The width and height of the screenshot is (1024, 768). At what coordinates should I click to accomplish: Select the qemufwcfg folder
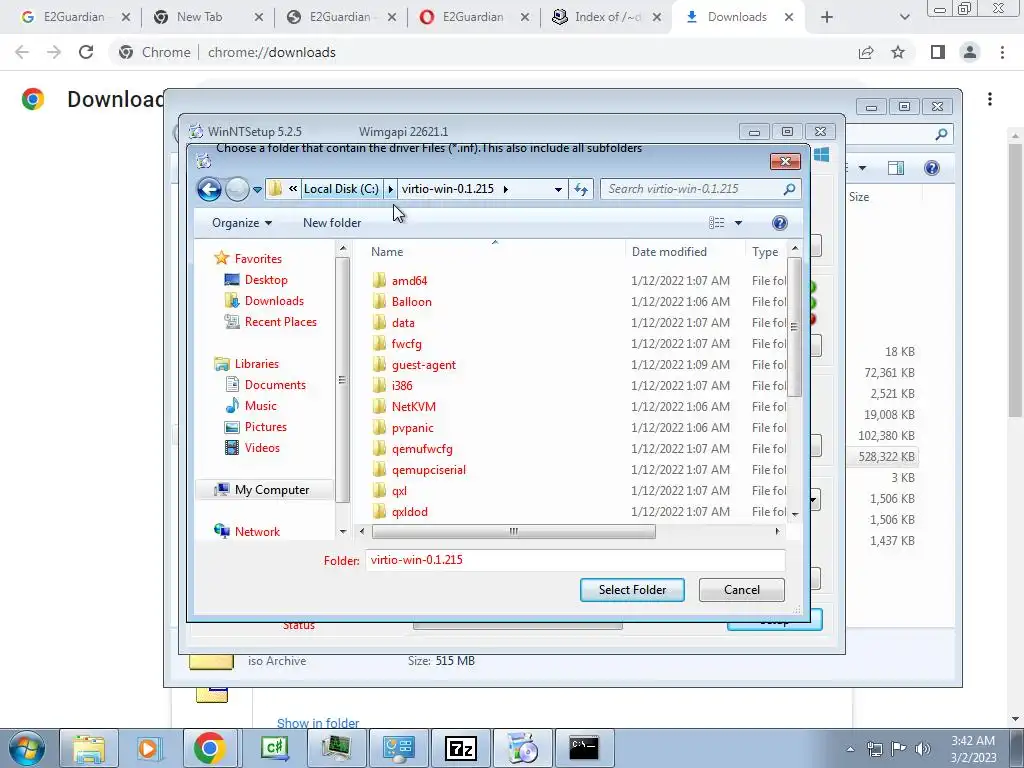pos(422,449)
